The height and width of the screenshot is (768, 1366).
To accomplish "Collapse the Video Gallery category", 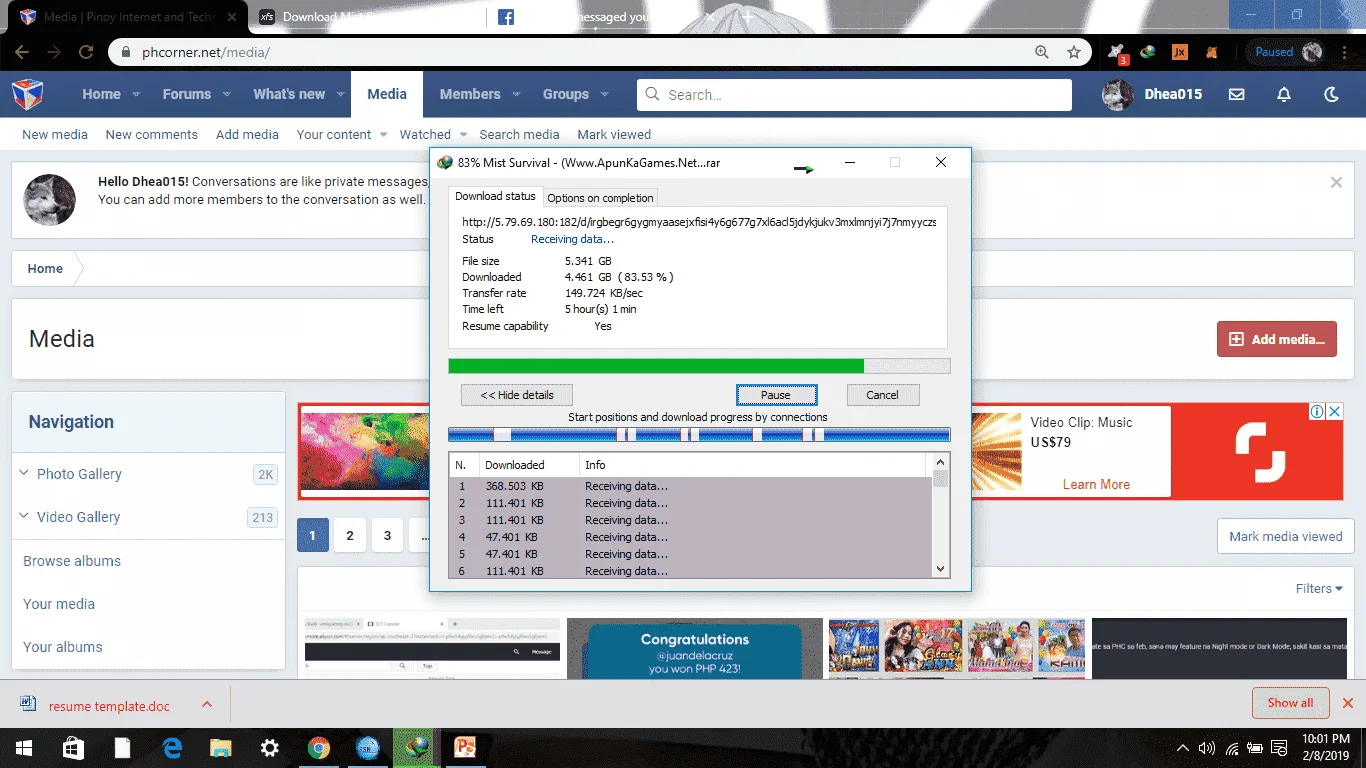I will [x=24, y=516].
